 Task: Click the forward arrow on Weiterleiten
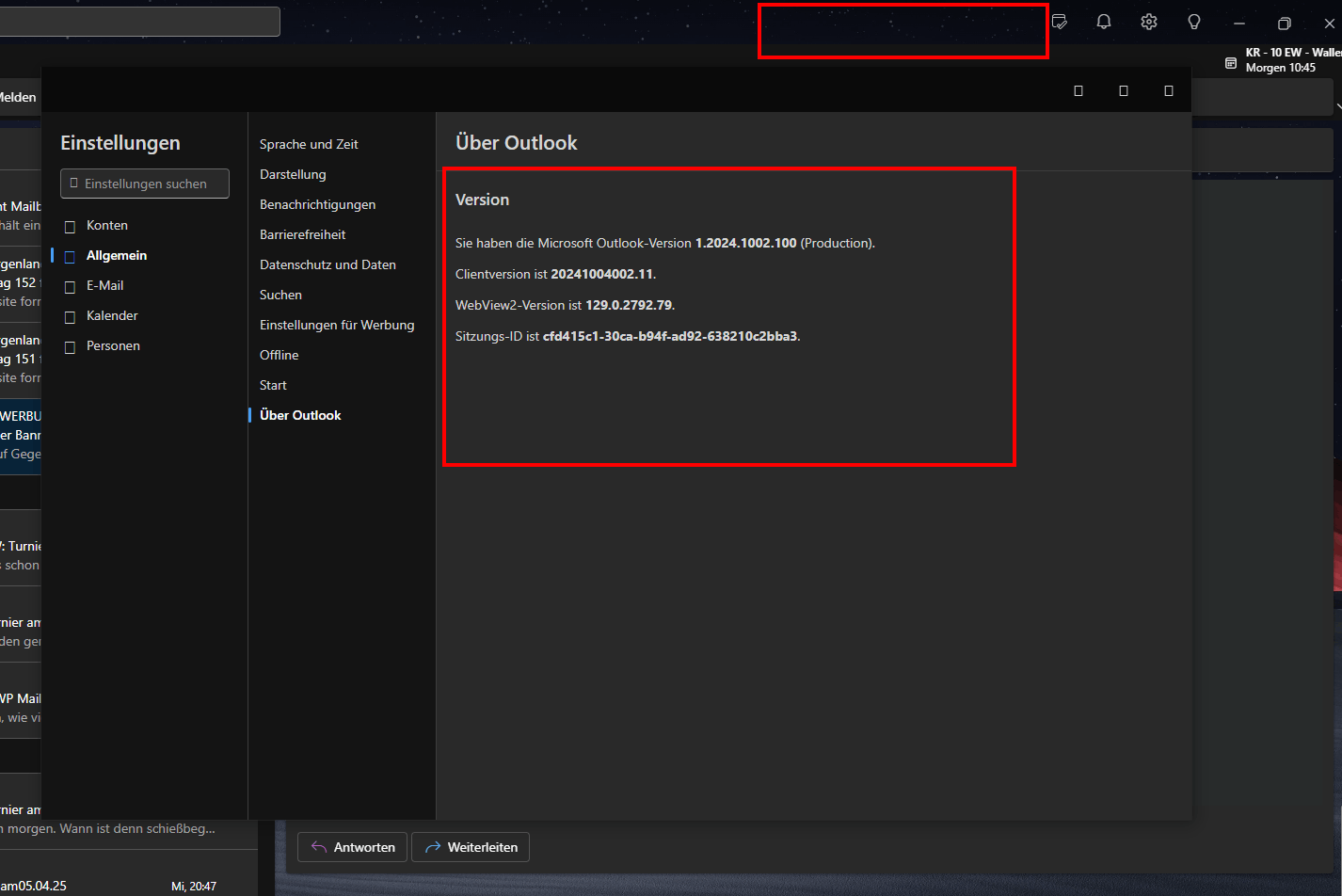(x=433, y=847)
